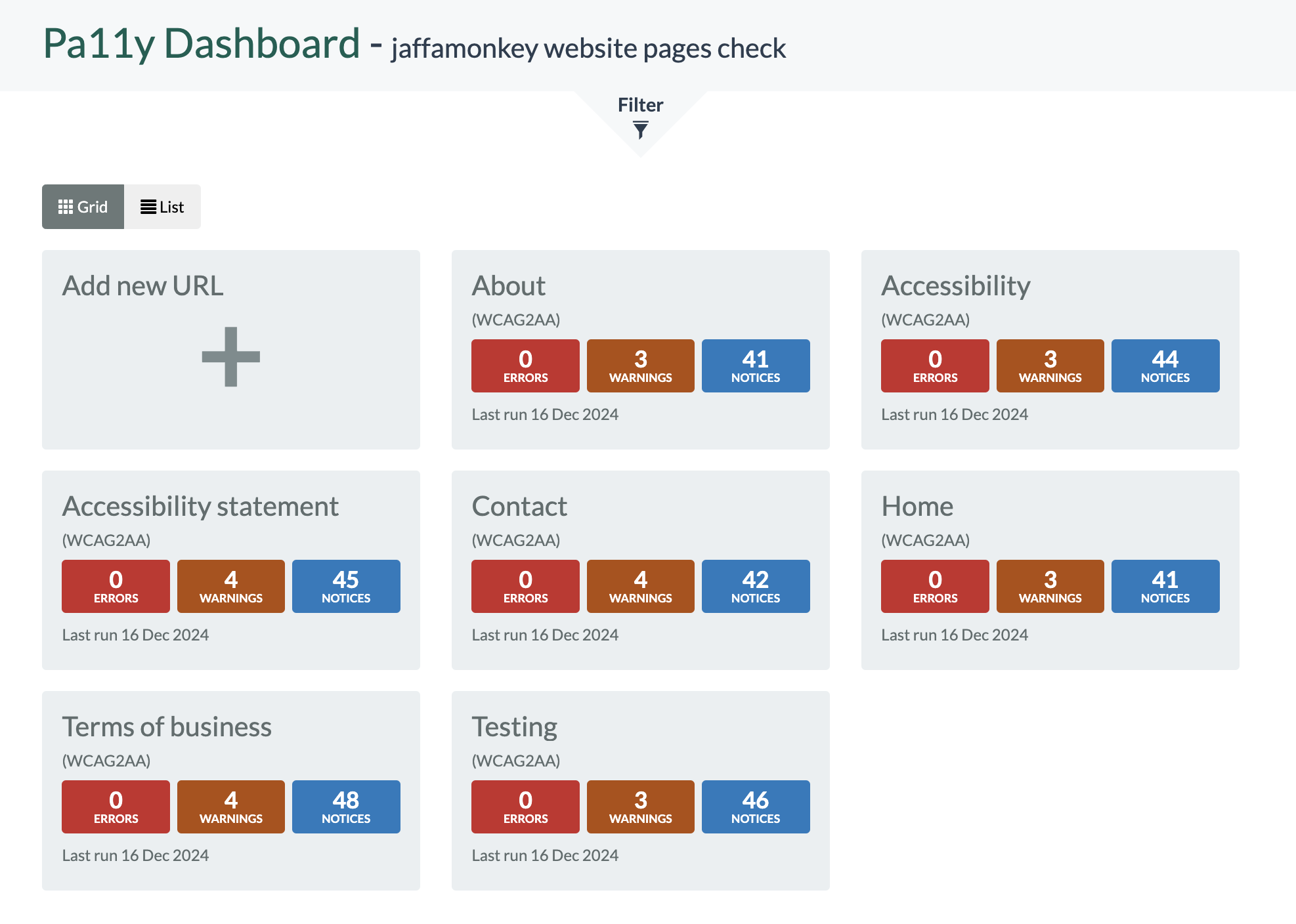The height and width of the screenshot is (924, 1296).
Task: Click Testing's (WCAG2AA) standard label
Action: click(x=516, y=761)
